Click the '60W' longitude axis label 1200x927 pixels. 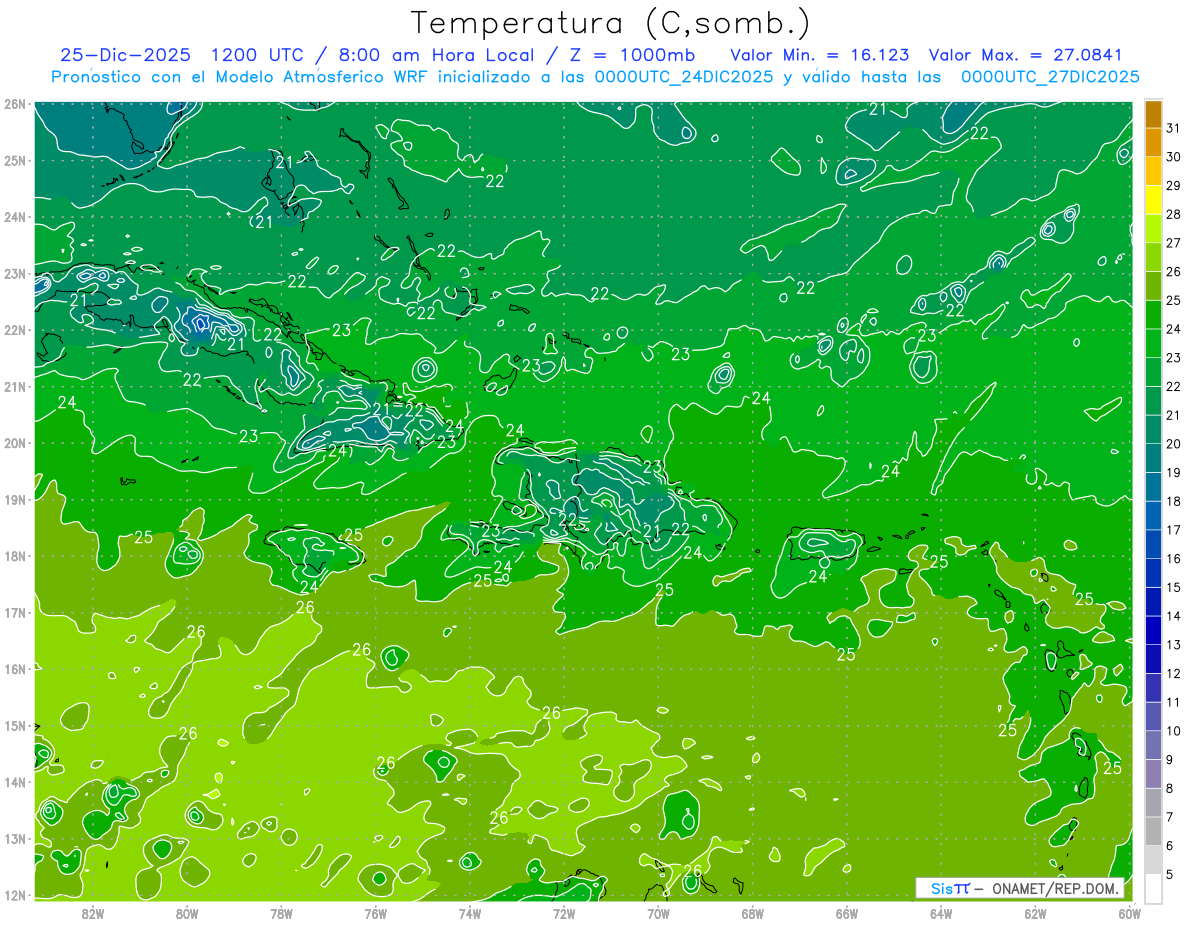[1130, 912]
